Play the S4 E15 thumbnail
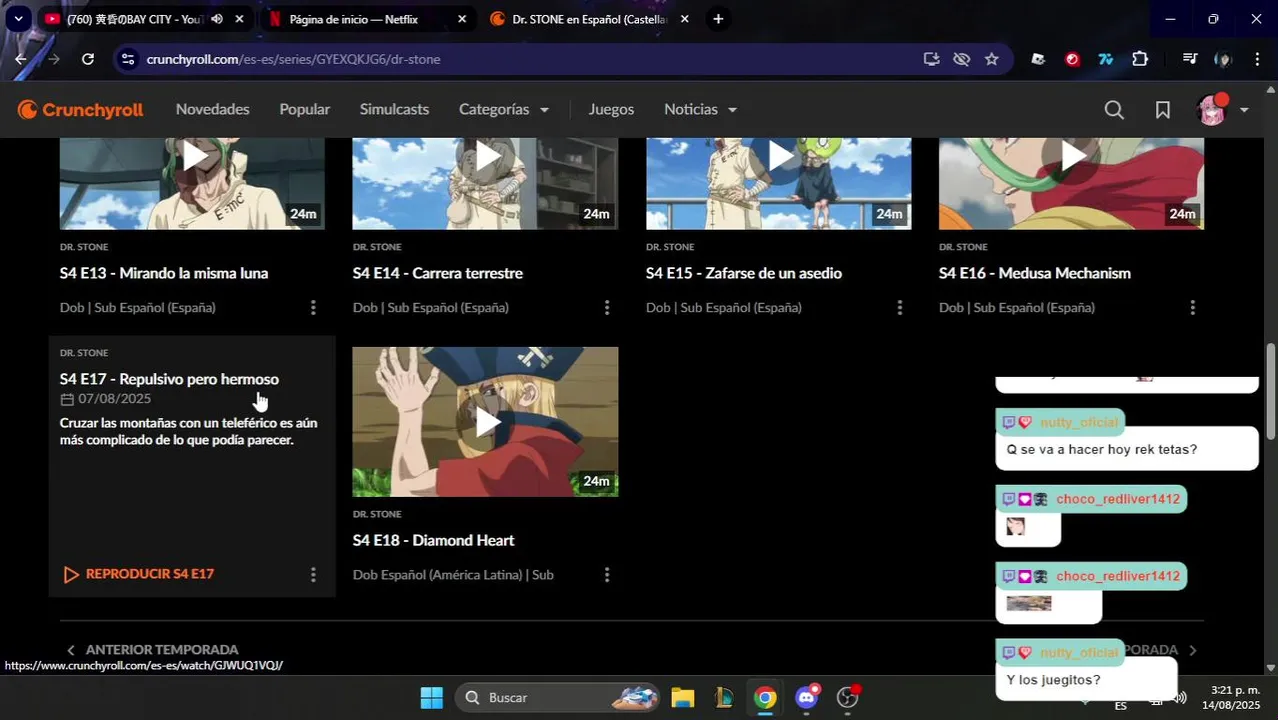This screenshot has width=1278, height=720. (x=778, y=184)
